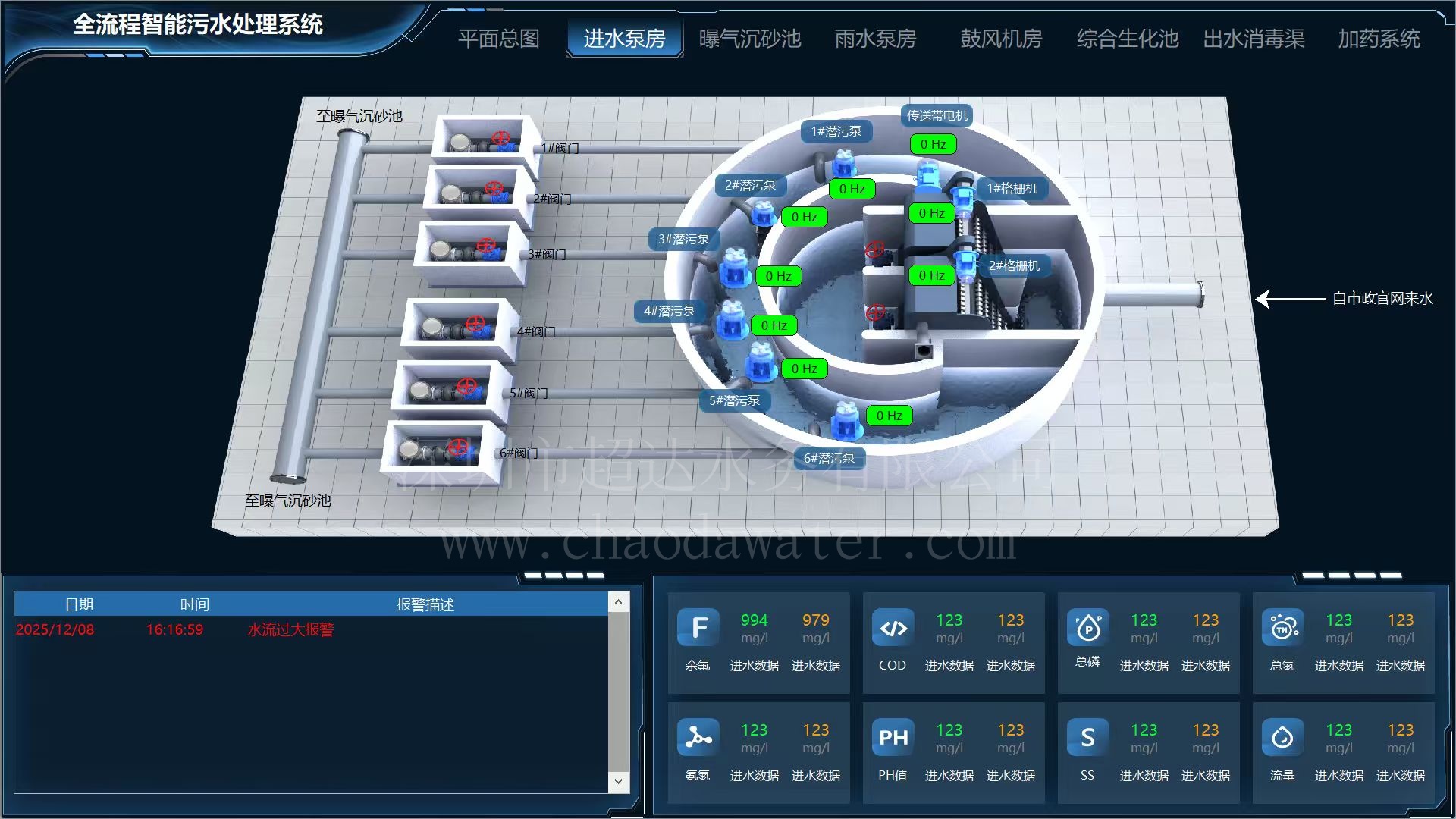Click the 传送带电机 motor icon
This screenshot has height=819, width=1456.
click(x=927, y=174)
